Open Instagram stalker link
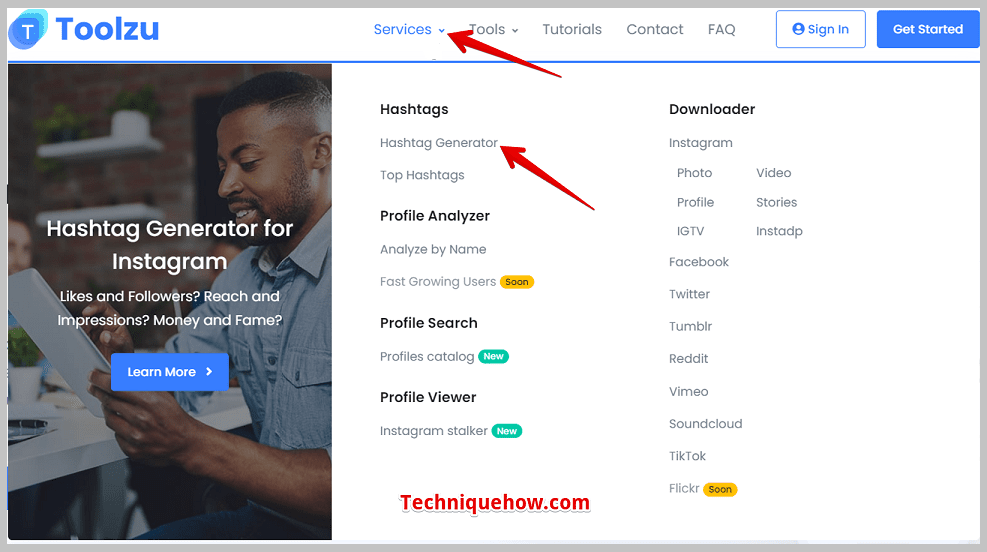 point(434,431)
